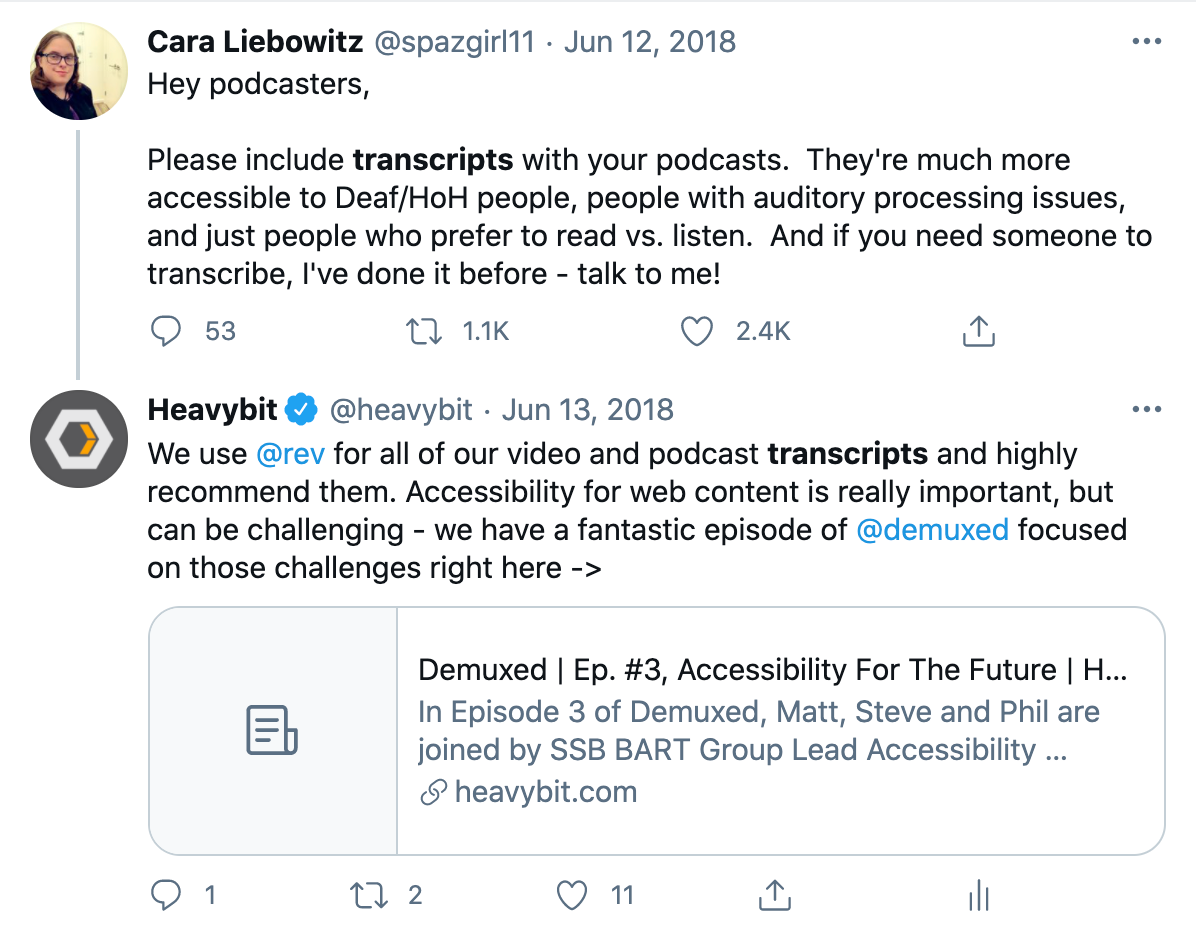Visit the @heavybit handle

(x=401, y=410)
